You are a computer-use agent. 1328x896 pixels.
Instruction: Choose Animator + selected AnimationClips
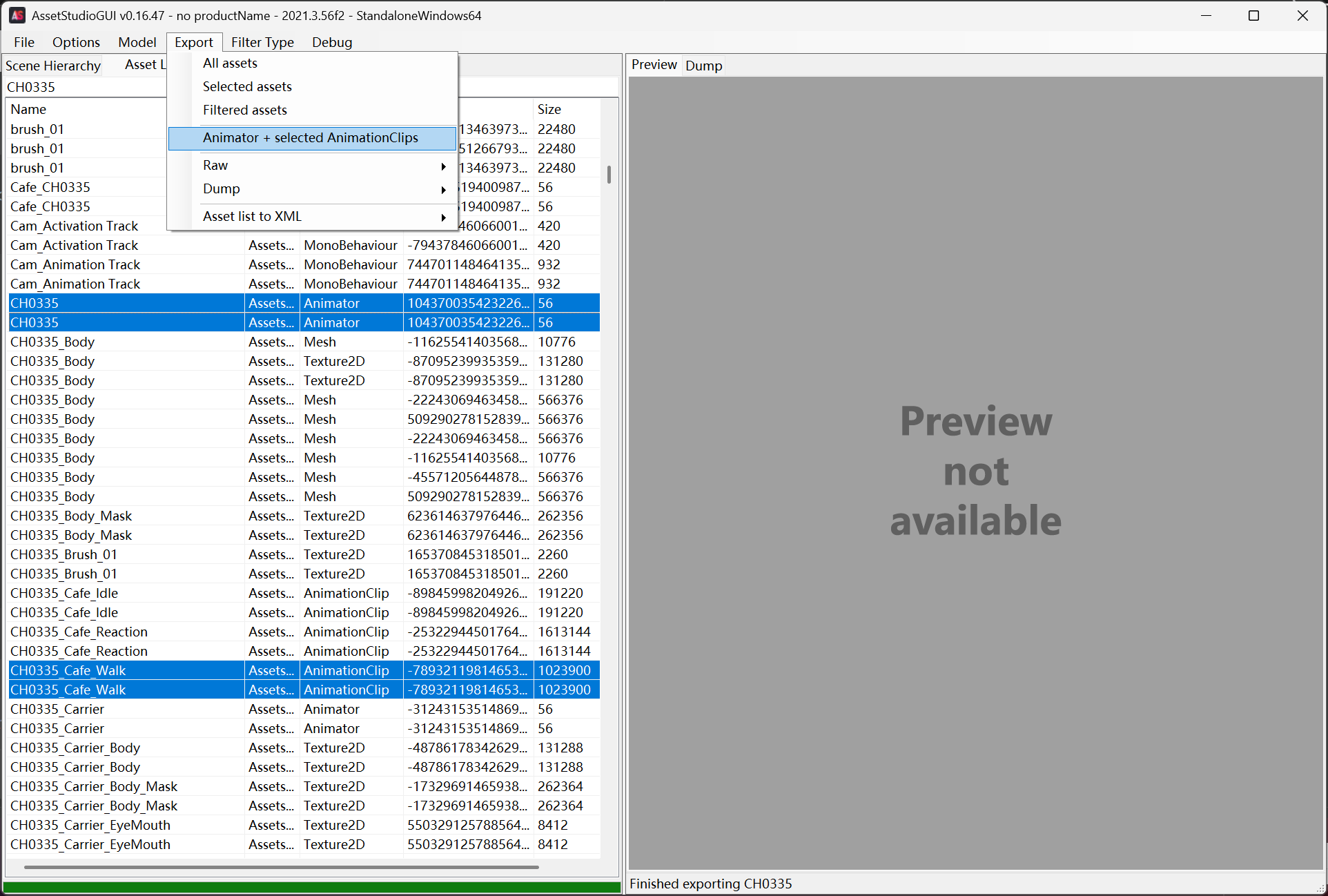[310, 138]
